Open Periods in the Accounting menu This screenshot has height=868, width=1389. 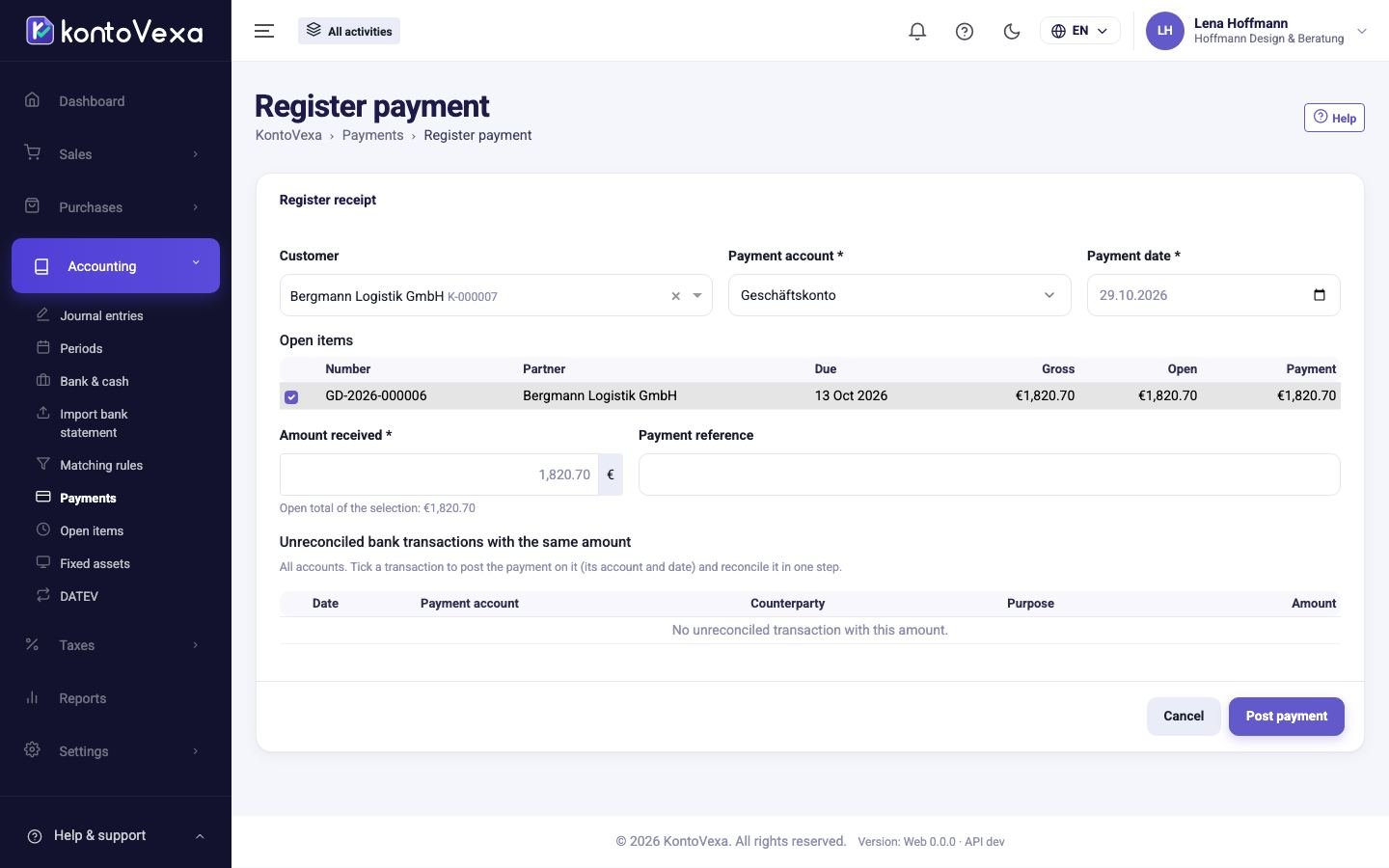81,348
